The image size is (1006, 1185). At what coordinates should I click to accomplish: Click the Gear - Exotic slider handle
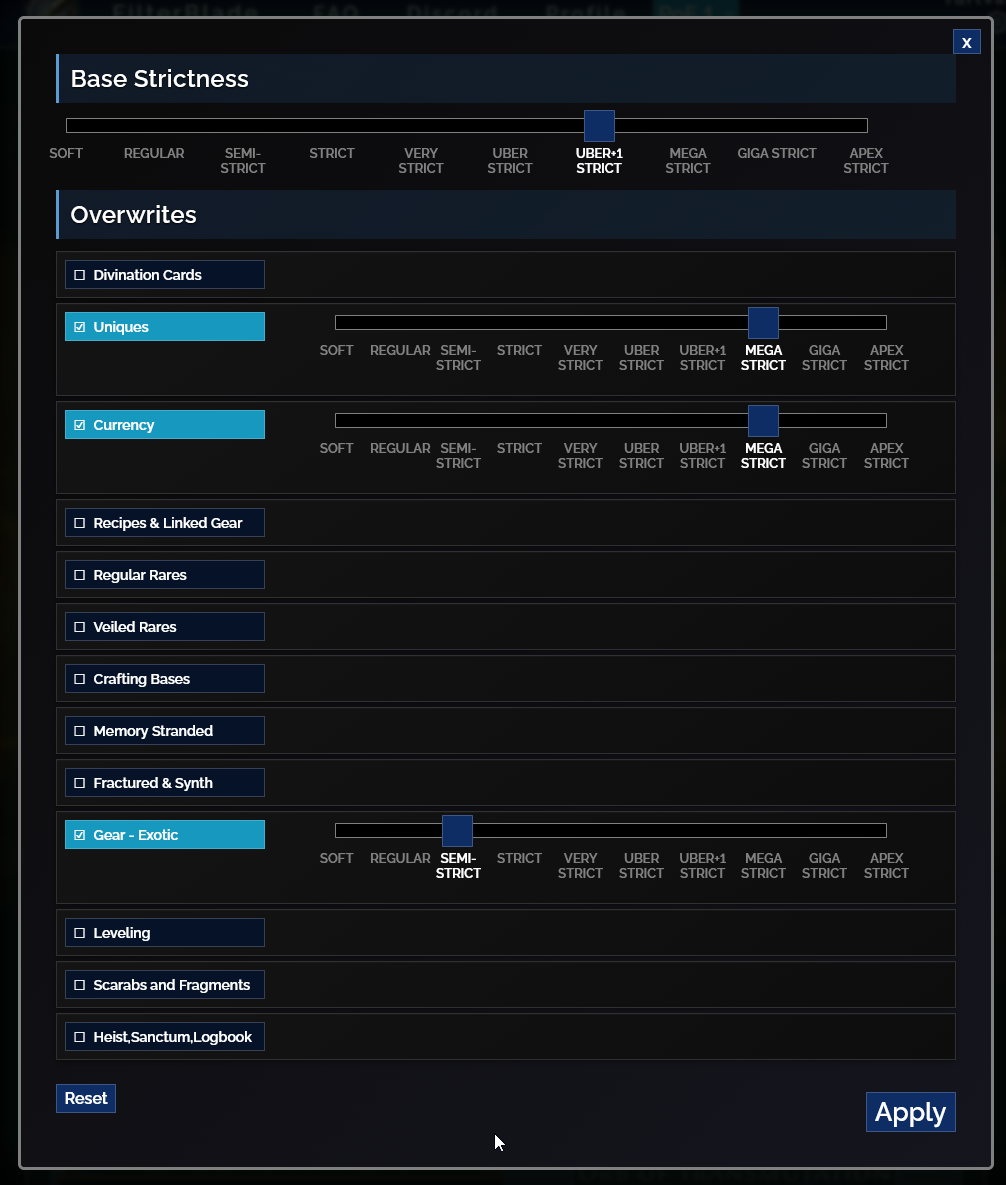point(457,831)
